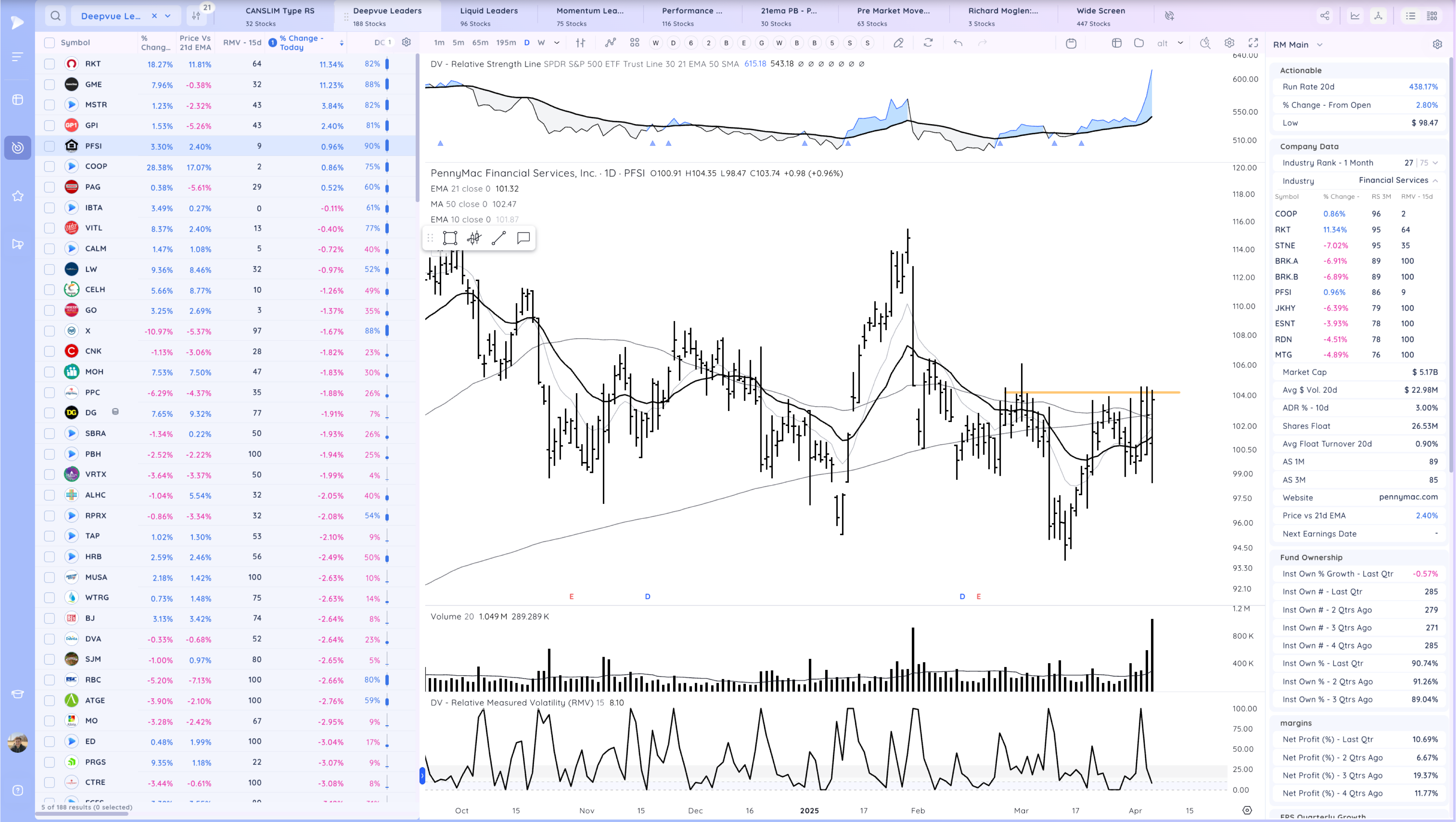Open the indicators line-graph icon in chart toolbar
Screen dimensions: 1456x822
point(610,42)
